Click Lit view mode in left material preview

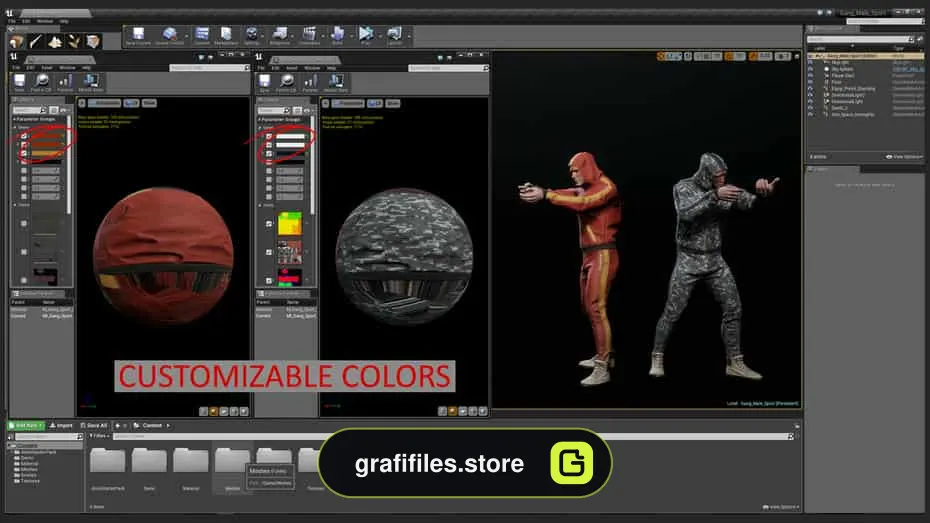point(132,103)
